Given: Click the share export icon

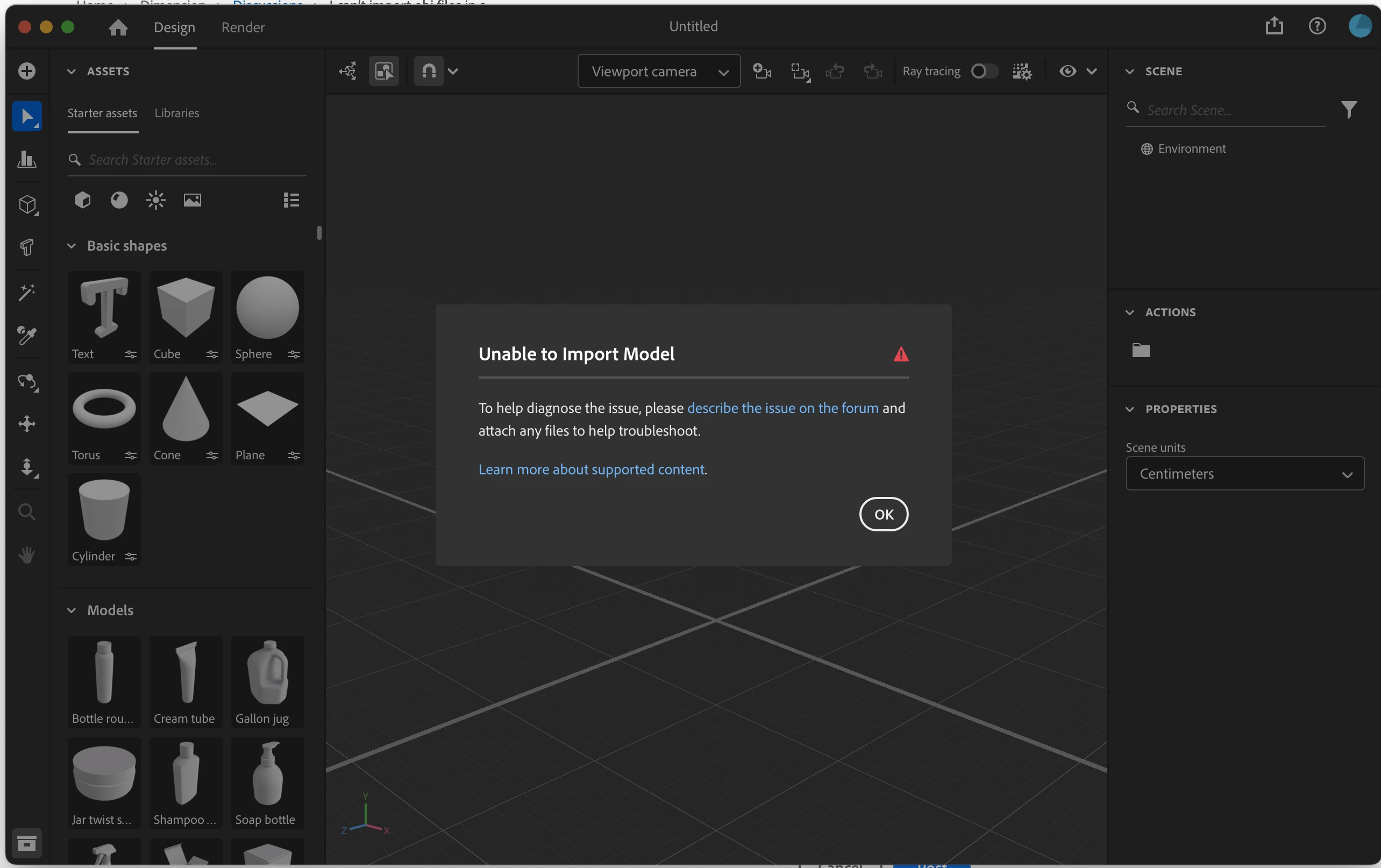Looking at the screenshot, I should pos(1274,26).
